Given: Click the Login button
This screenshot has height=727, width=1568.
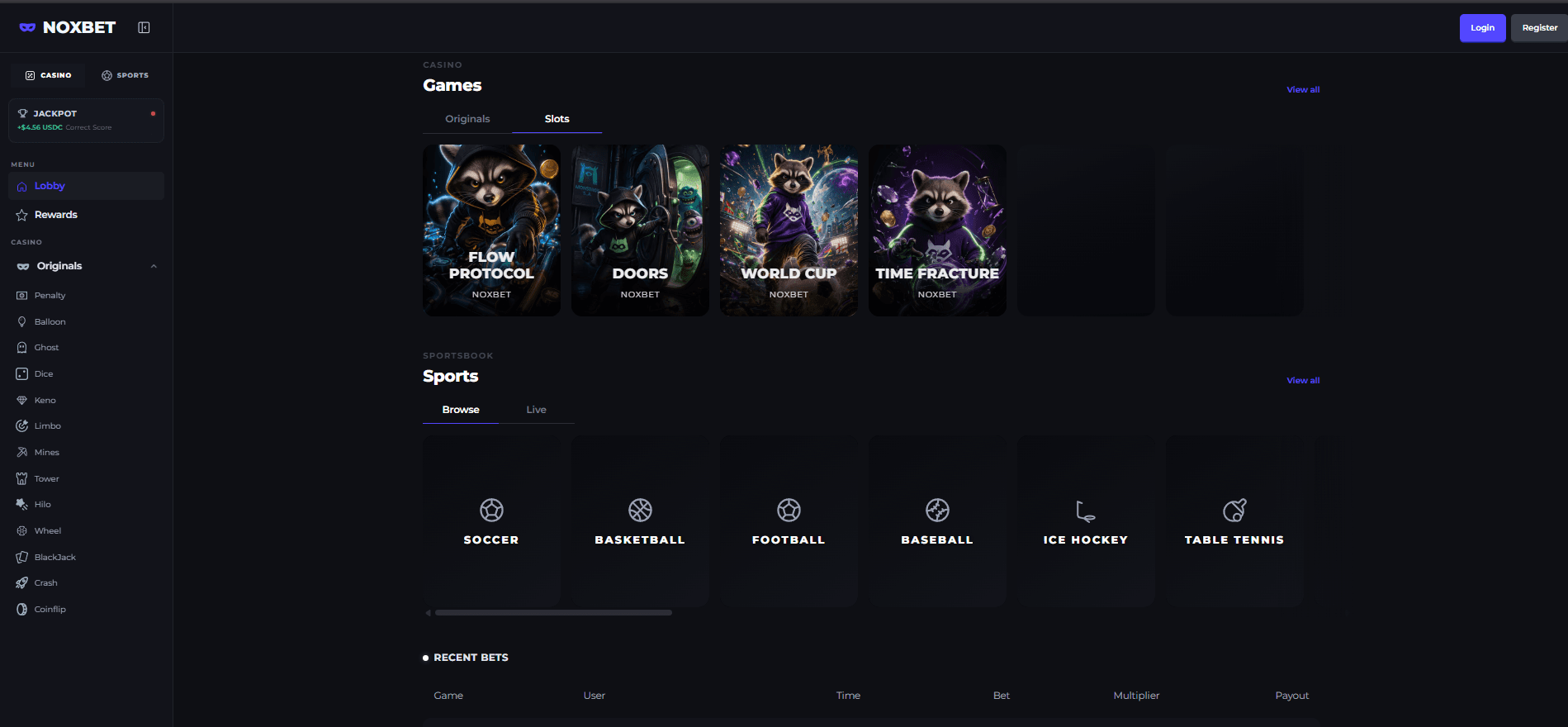Looking at the screenshot, I should click(x=1482, y=28).
